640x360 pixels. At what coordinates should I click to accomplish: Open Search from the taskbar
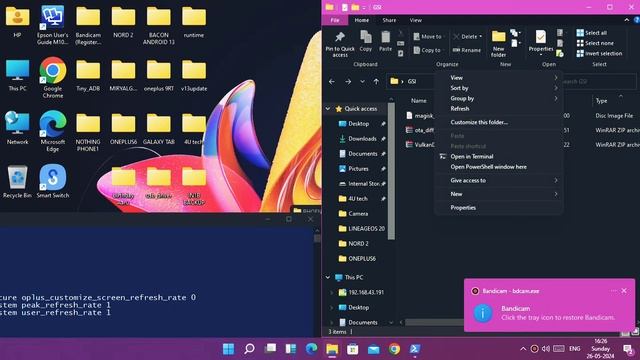click(x=249, y=349)
